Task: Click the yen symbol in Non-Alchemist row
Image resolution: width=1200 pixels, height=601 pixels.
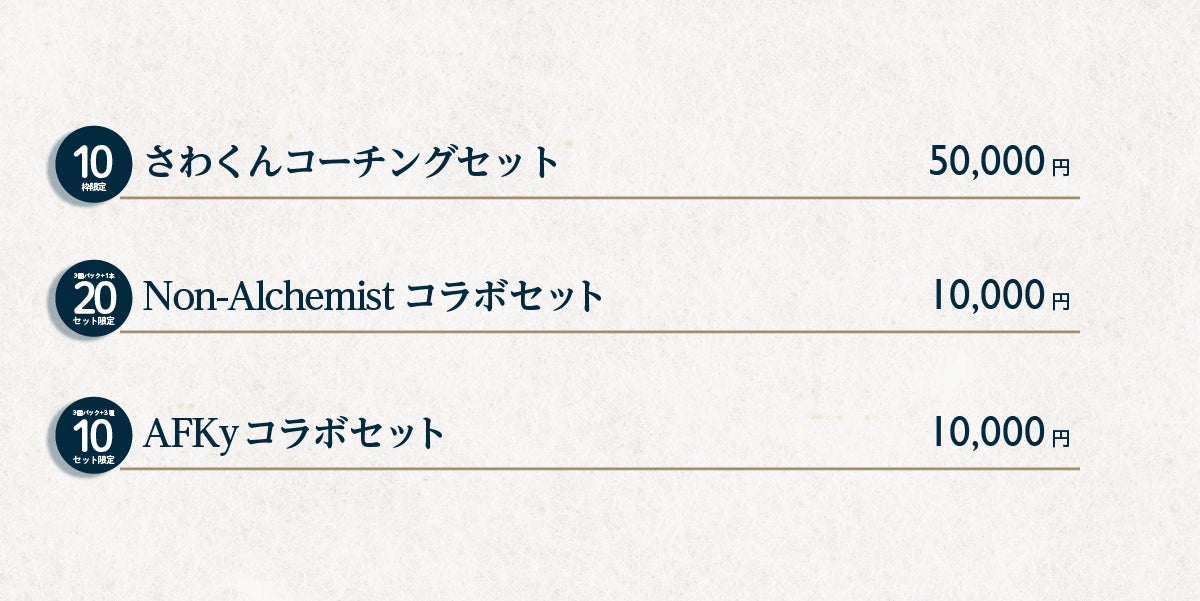Action: coord(1061,300)
